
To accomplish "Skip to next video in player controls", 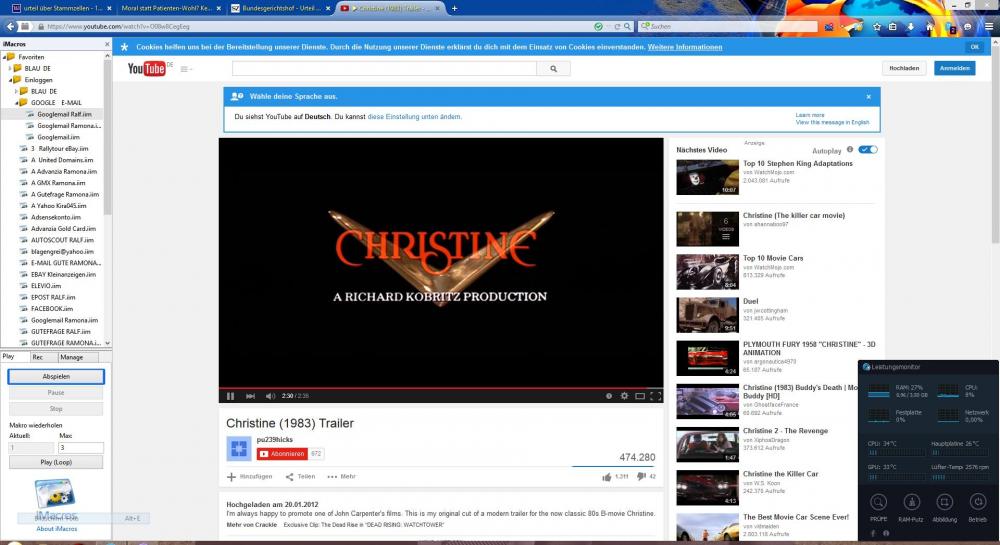I will 251,396.
